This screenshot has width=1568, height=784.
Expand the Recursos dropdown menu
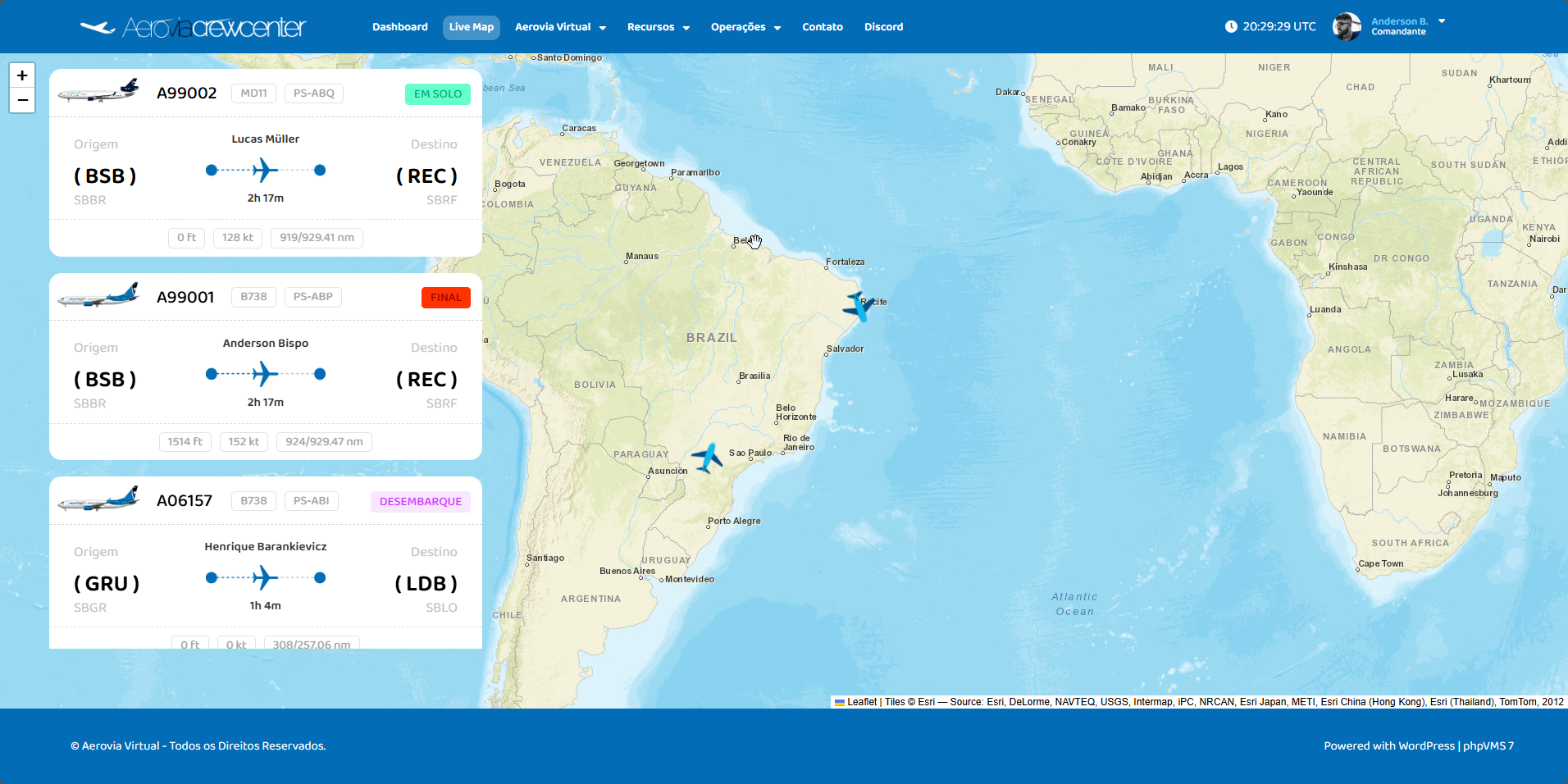(658, 27)
